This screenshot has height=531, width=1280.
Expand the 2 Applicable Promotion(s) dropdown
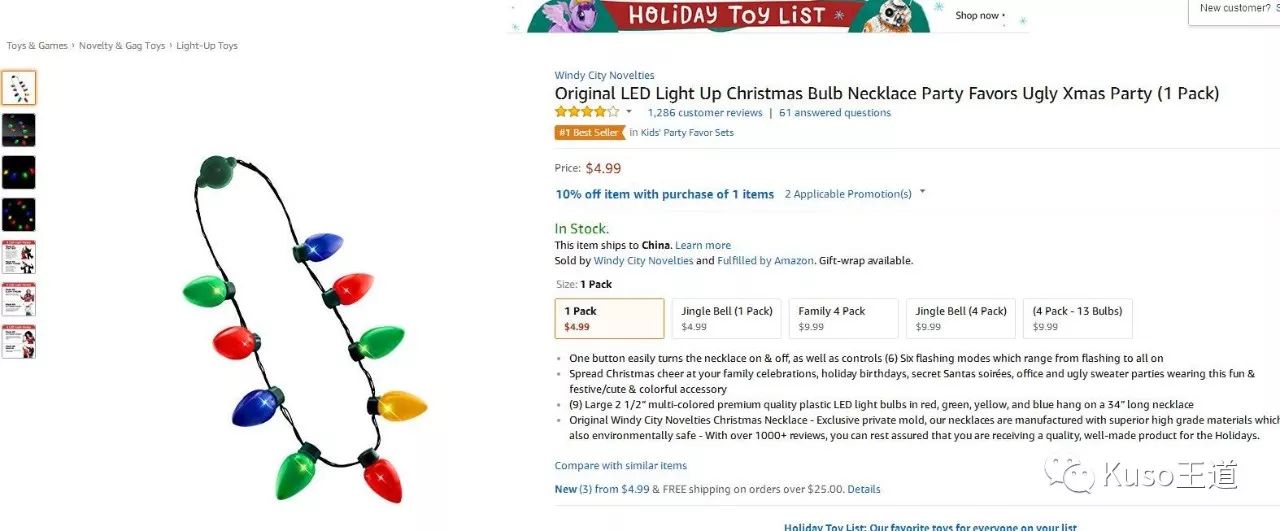click(x=922, y=192)
